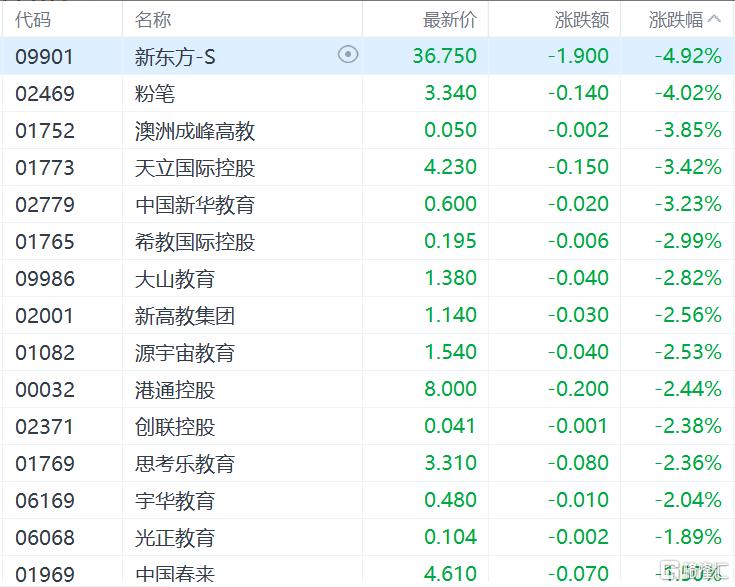Open 港通控股 stock
This screenshot has width=735, height=587.
(x=175, y=390)
